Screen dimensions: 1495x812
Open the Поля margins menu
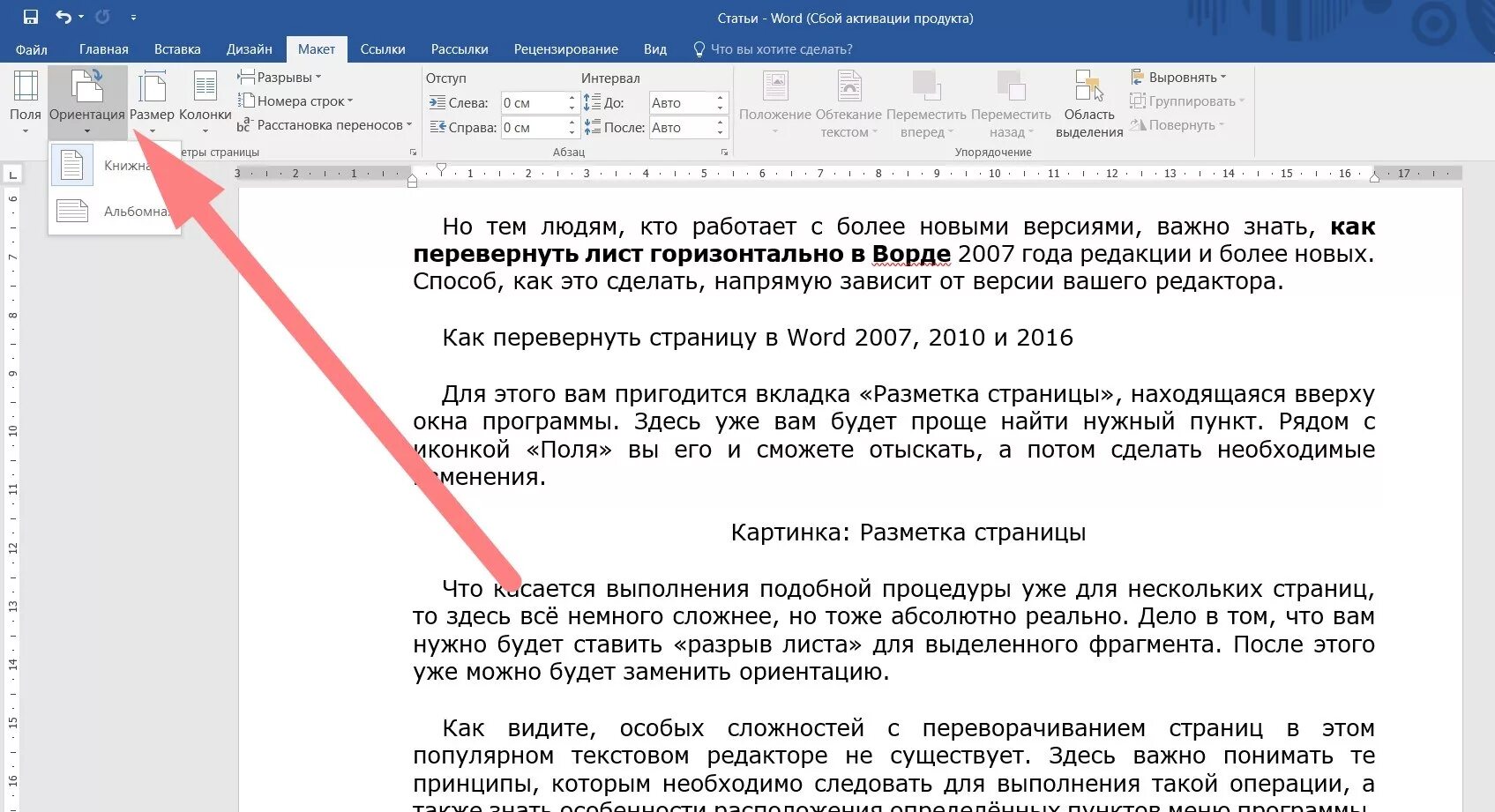coord(26,102)
